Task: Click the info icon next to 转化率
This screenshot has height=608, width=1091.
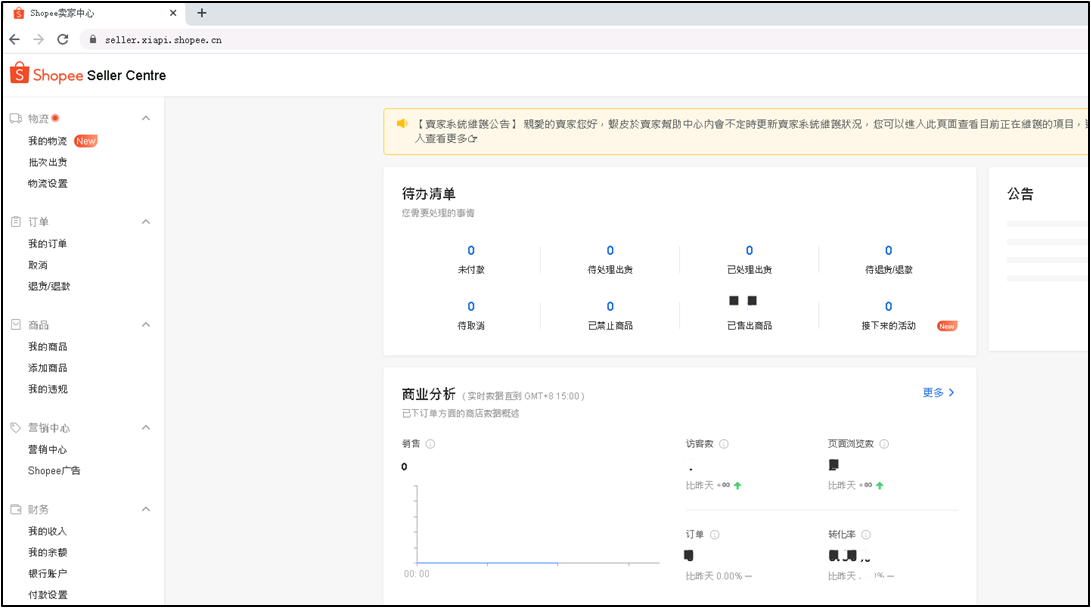Action: point(866,535)
